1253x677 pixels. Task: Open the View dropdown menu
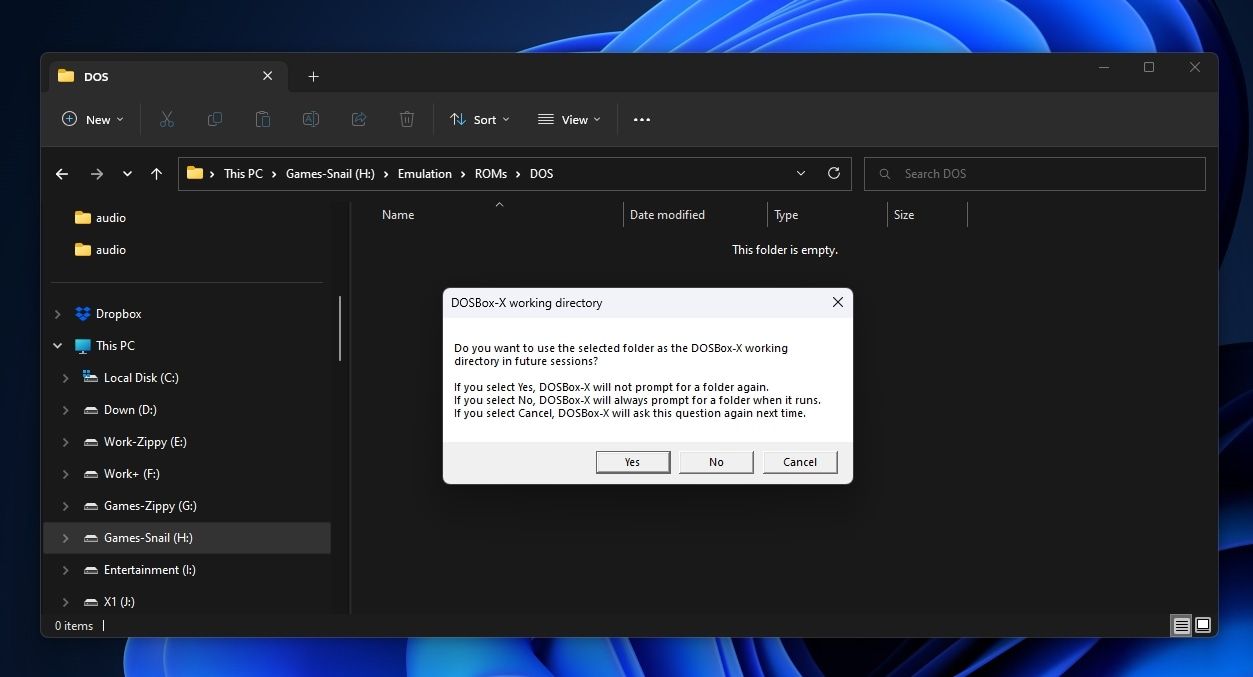tap(569, 120)
